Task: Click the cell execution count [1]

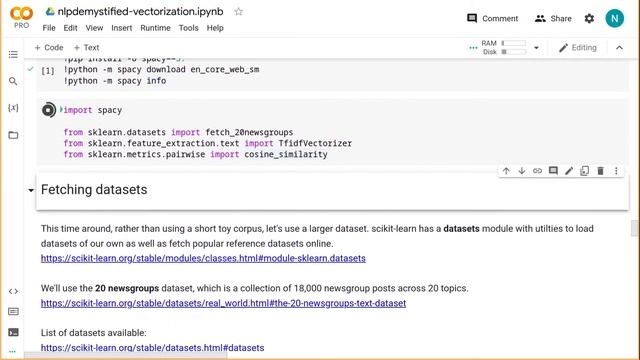Action: coord(48,71)
